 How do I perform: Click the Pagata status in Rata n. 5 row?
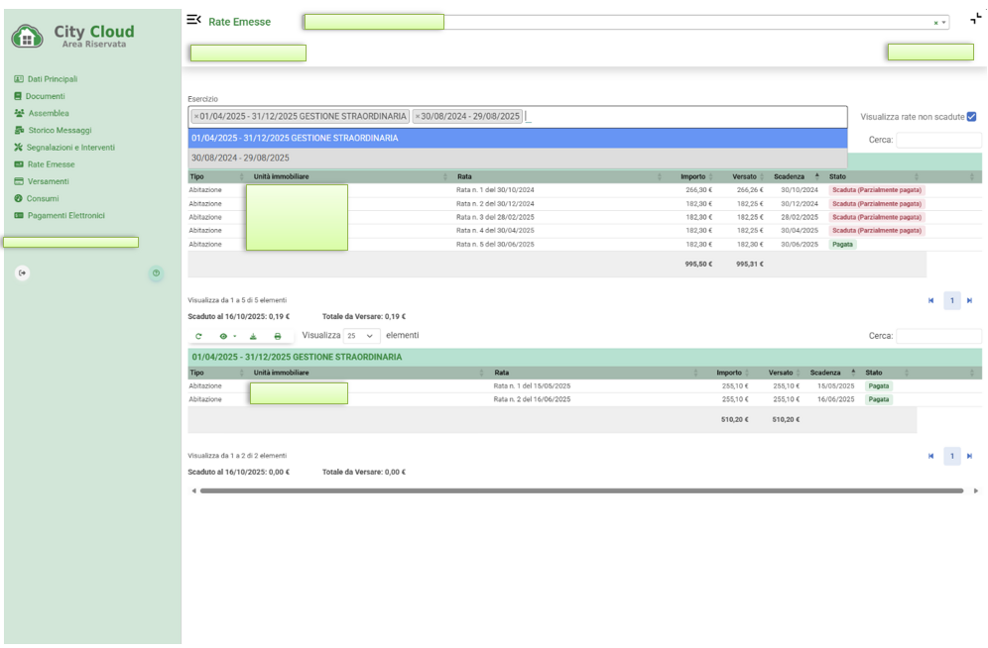click(x=842, y=244)
